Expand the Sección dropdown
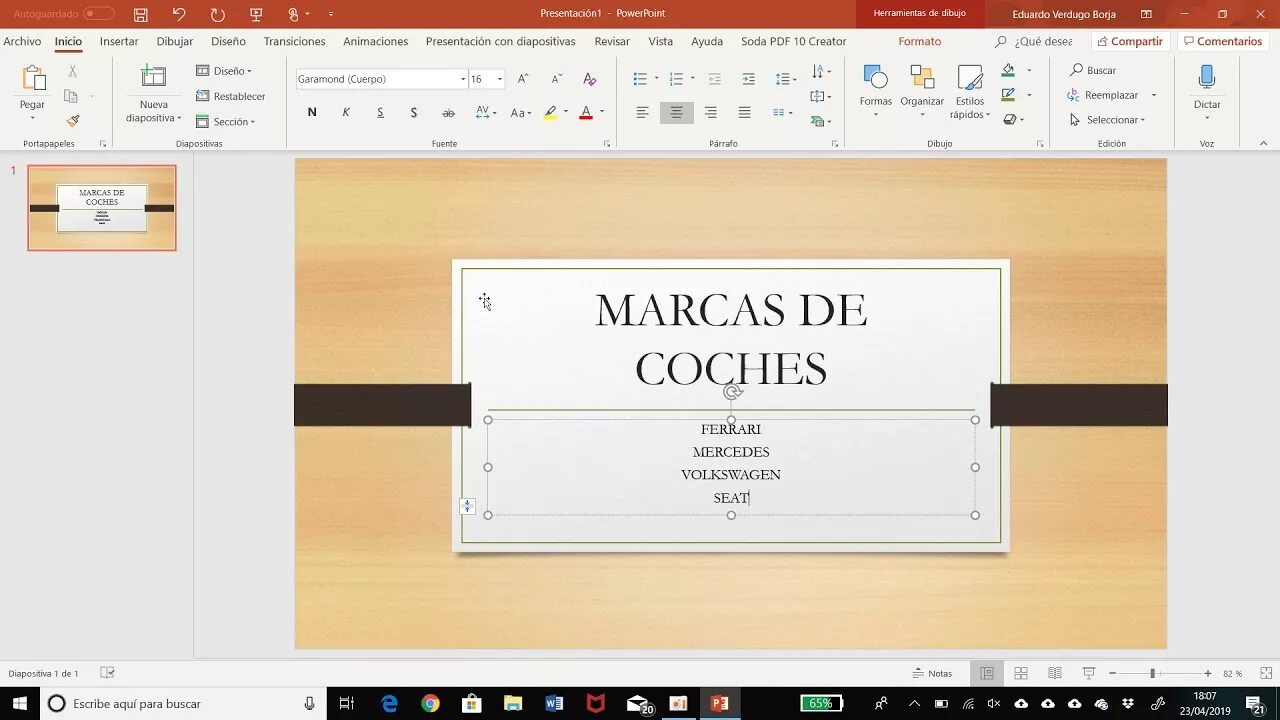Image resolution: width=1280 pixels, height=720 pixels. pyautogui.click(x=226, y=121)
